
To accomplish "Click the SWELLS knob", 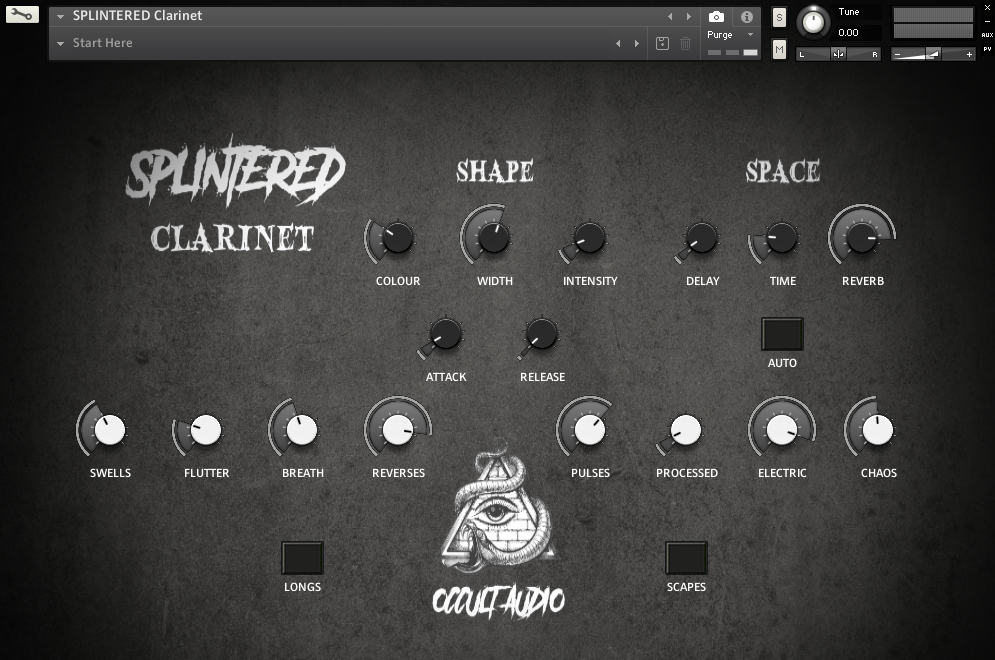I will [x=110, y=430].
